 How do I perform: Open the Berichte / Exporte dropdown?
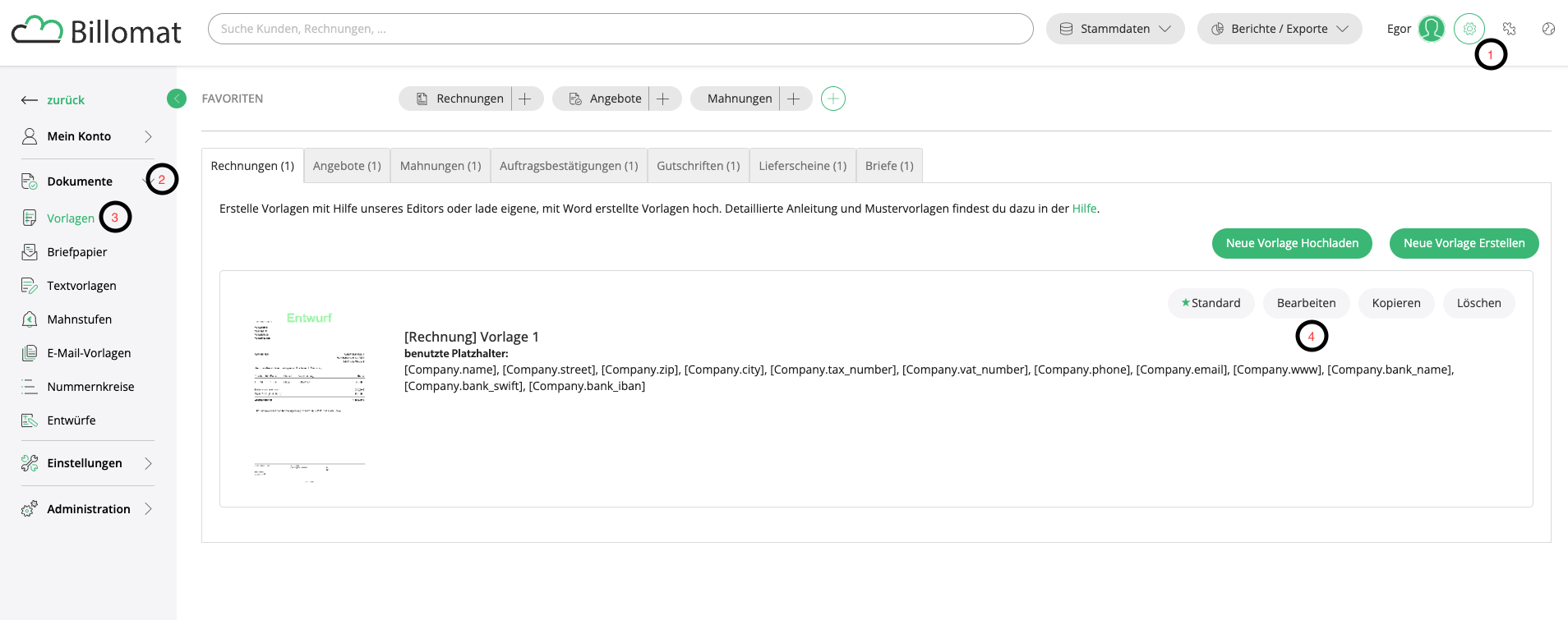coord(1280,29)
